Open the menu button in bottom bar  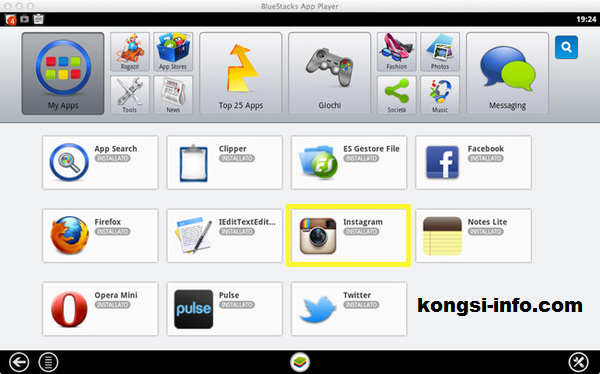pyautogui.click(x=48, y=362)
